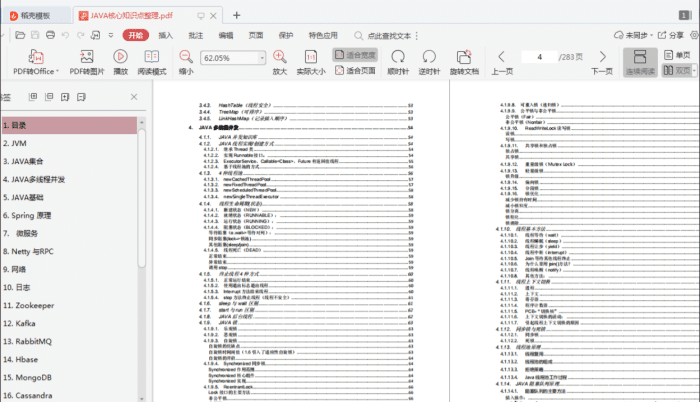This screenshot has width=700, height=402.
Task: Rotate the view clockwise with 顺时针
Action: 398,62
